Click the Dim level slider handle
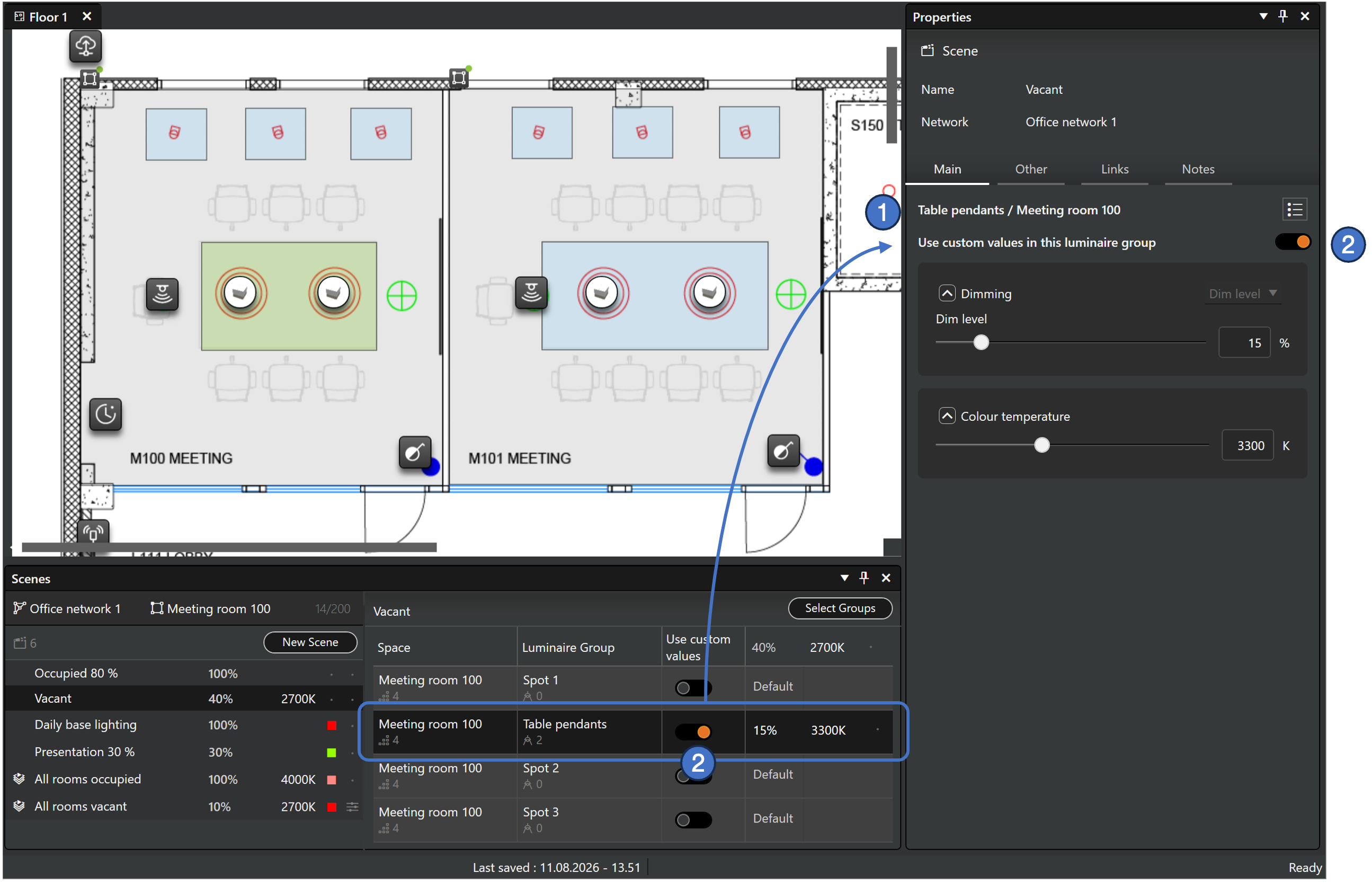 pos(981,343)
